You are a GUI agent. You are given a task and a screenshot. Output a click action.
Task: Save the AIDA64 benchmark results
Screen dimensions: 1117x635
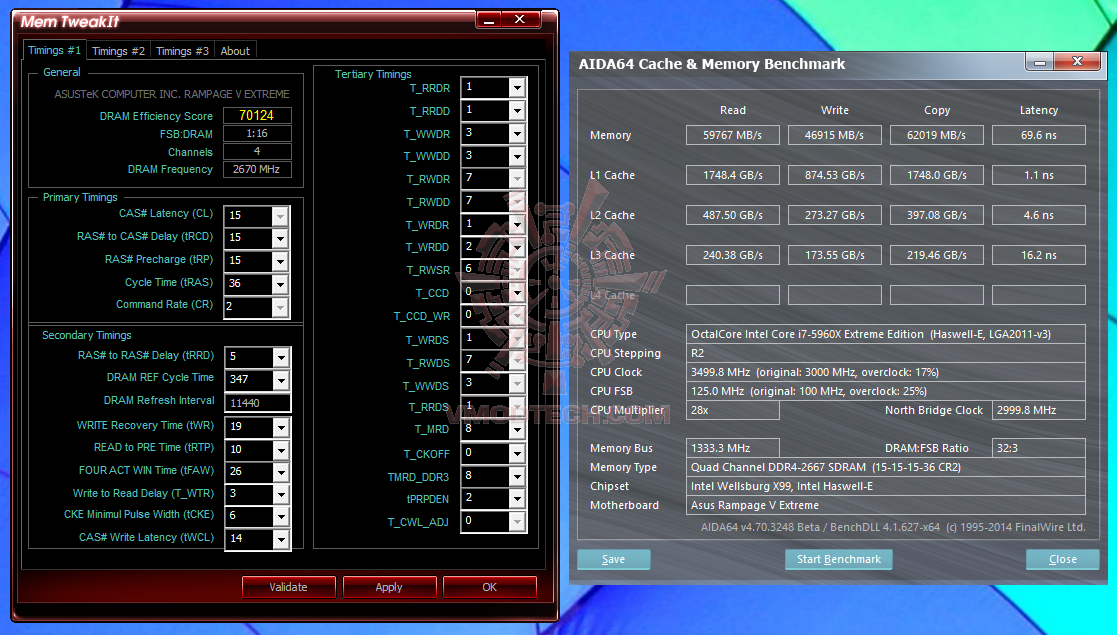(x=613, y=559)
